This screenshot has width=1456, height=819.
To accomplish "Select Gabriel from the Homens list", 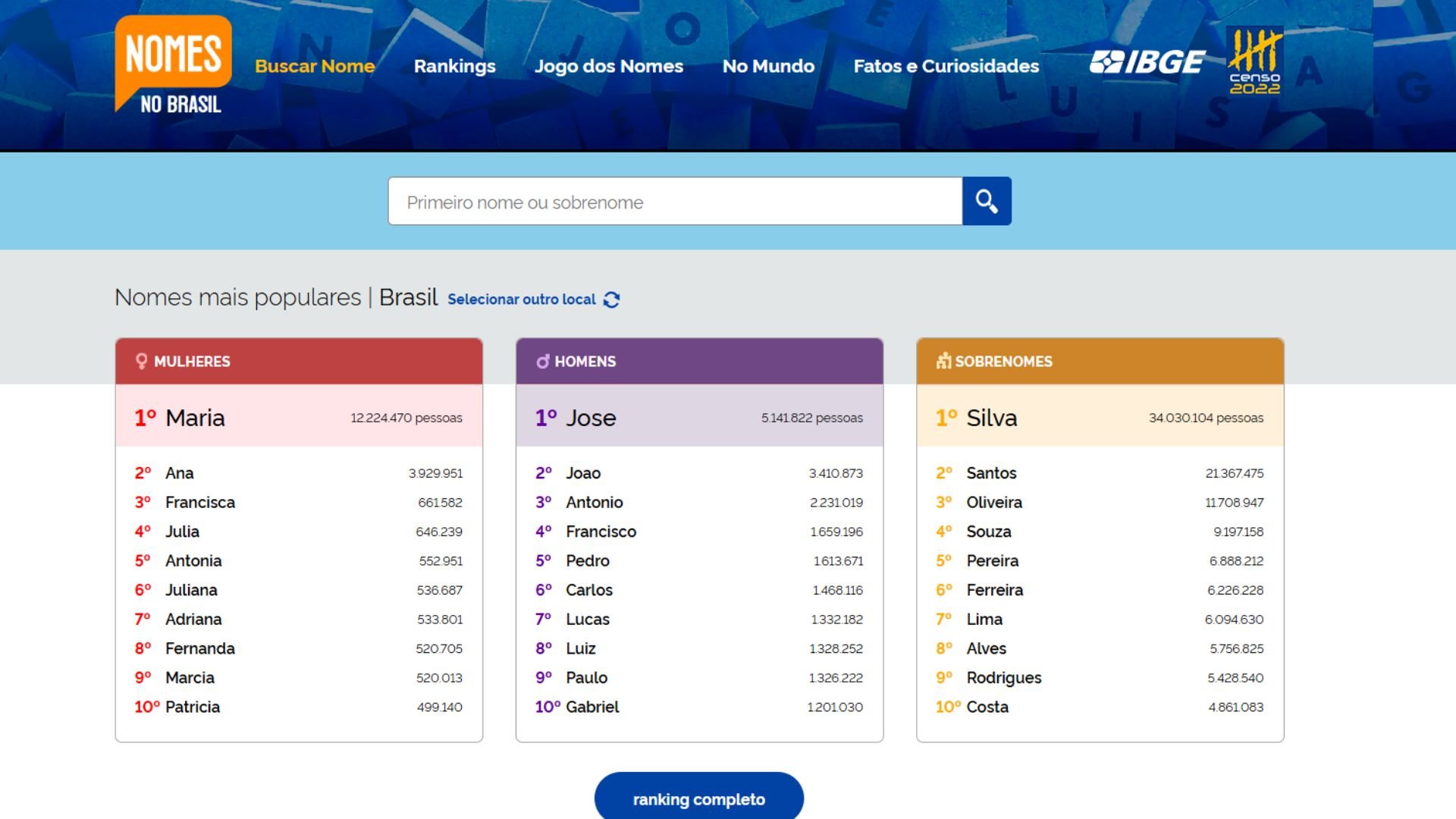I will (x=594, y=707).
